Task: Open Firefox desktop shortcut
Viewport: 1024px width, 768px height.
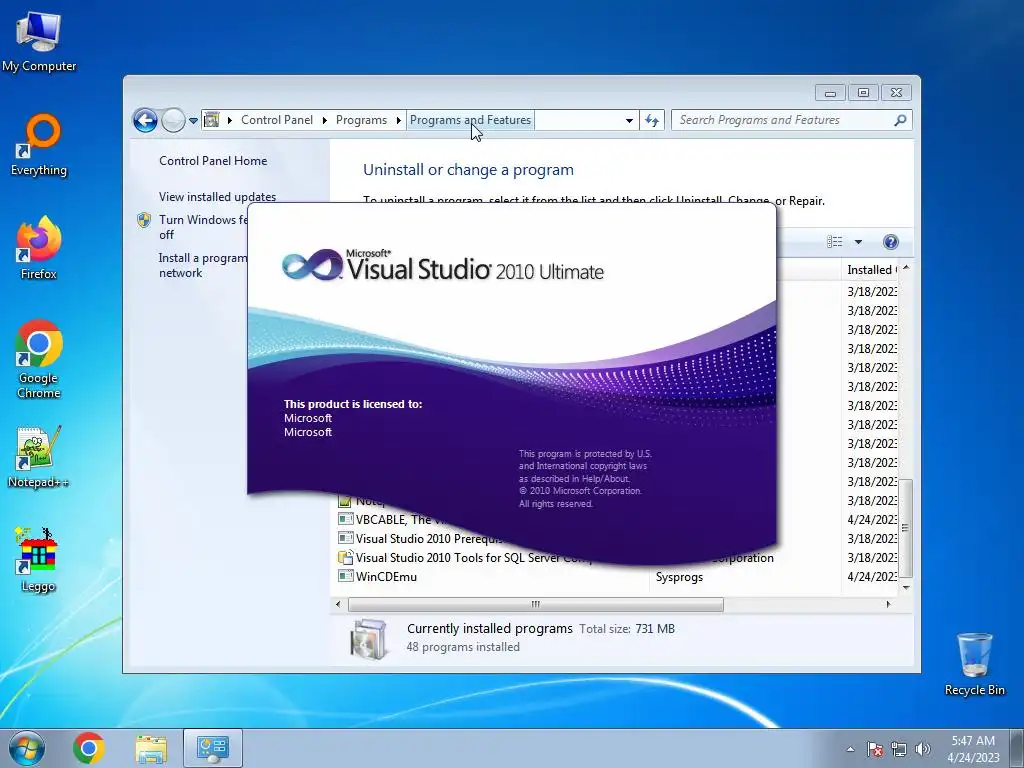Action: tap(39, 248)
